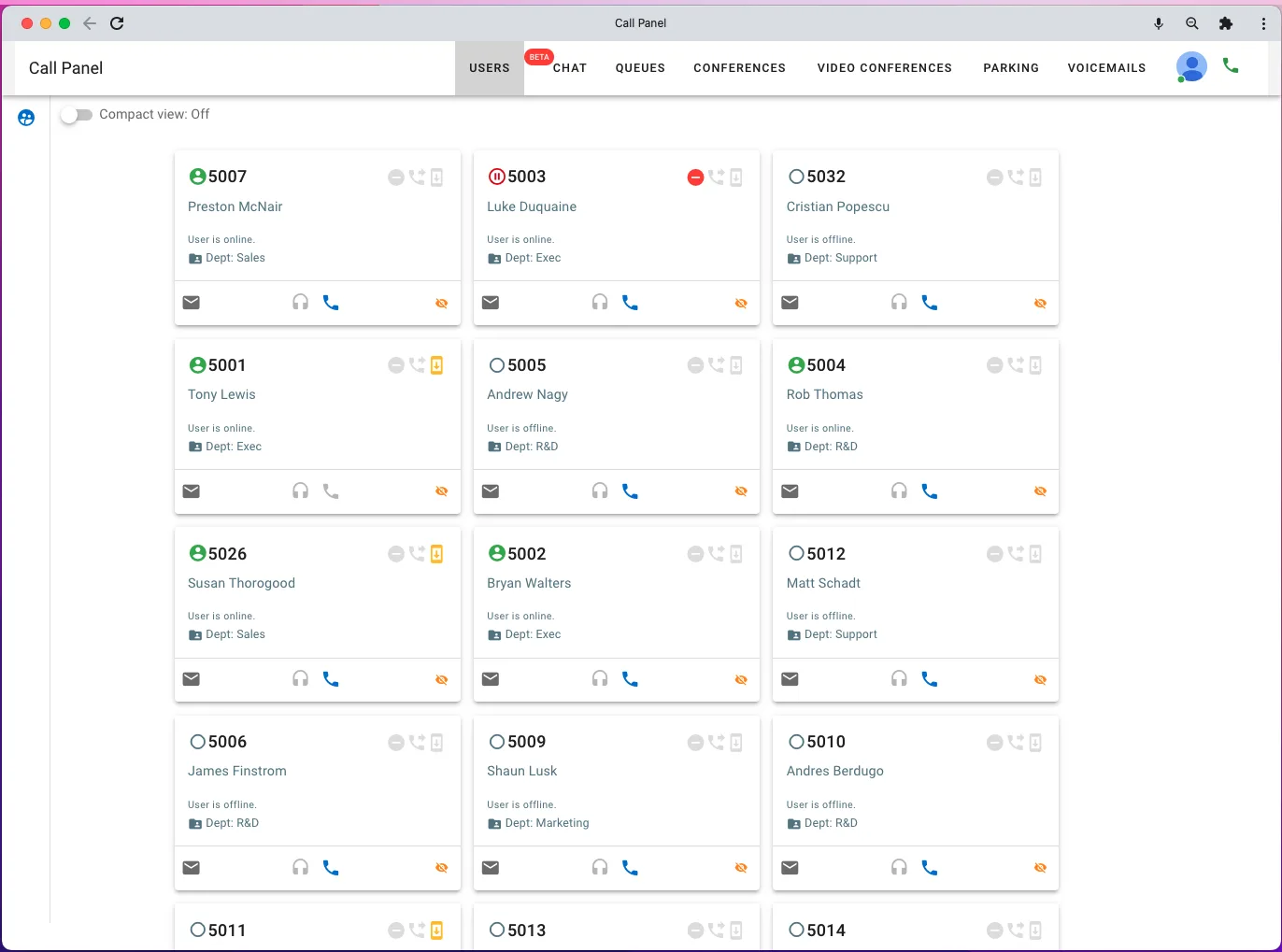
Task: Call Andres Berdugo using phone icon
Action: point(929,868)
